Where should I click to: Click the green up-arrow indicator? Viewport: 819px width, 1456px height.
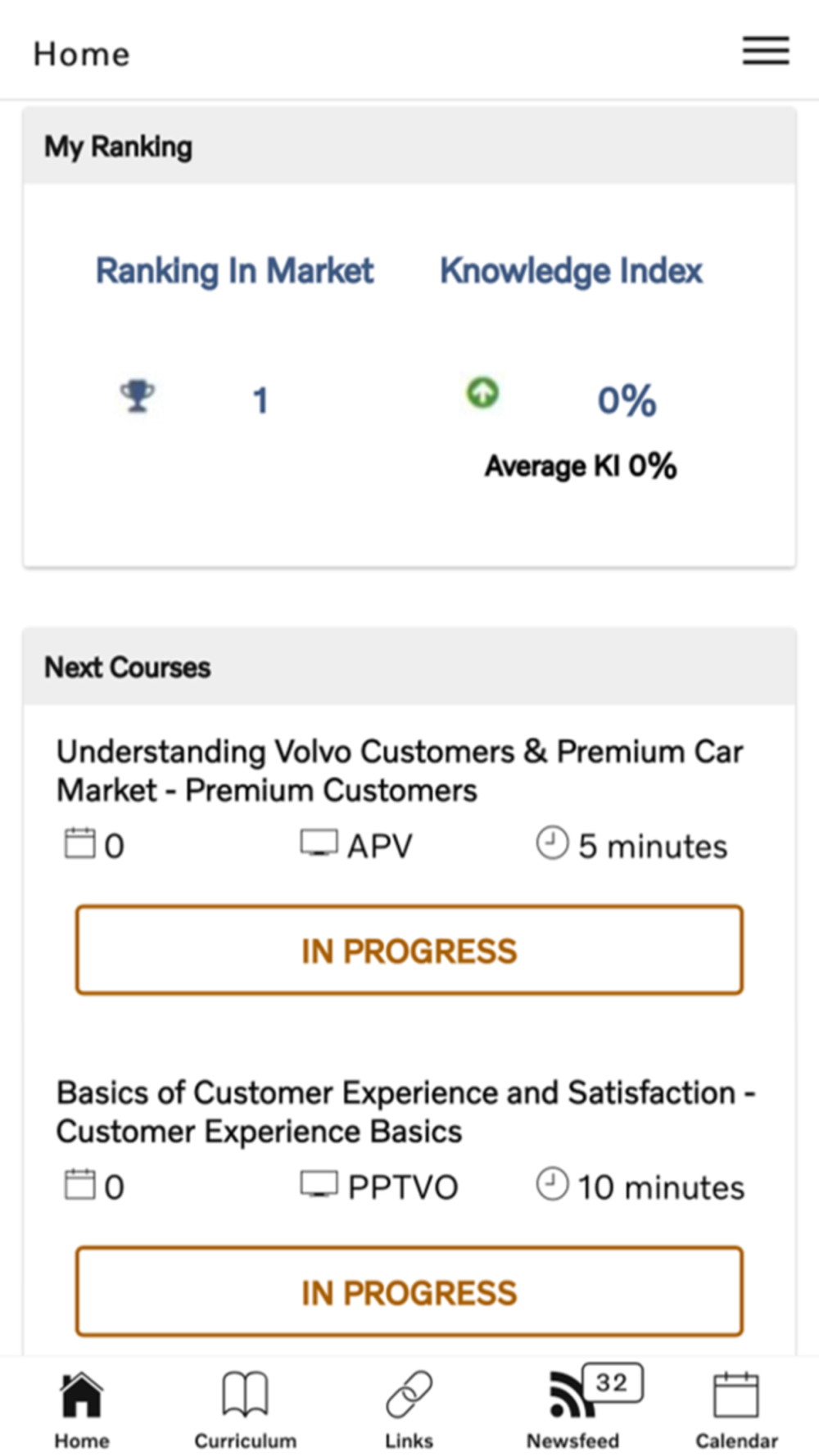pyautogui.click(x=482, y=393)
